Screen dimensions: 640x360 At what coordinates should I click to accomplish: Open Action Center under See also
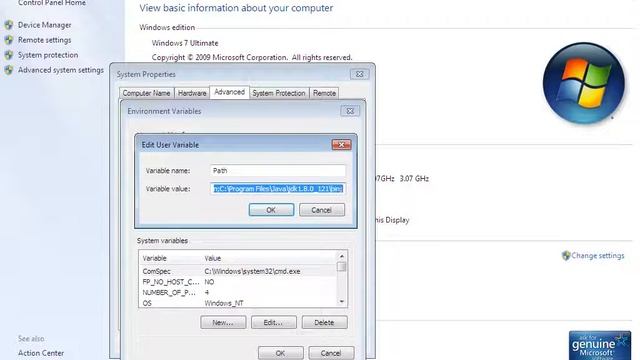(41, 353)
